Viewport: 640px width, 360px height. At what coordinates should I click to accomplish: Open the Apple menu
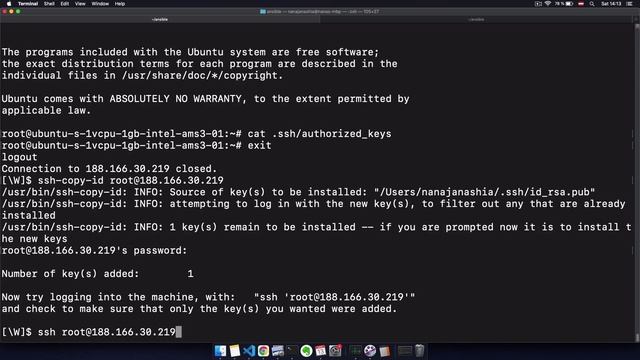(9, 4)
